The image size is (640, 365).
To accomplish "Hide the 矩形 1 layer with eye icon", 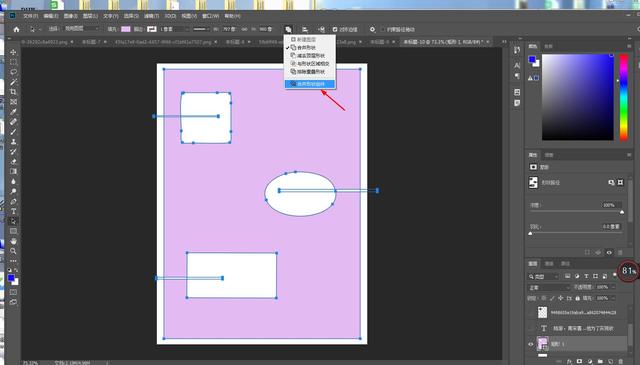I will [531, 344].
